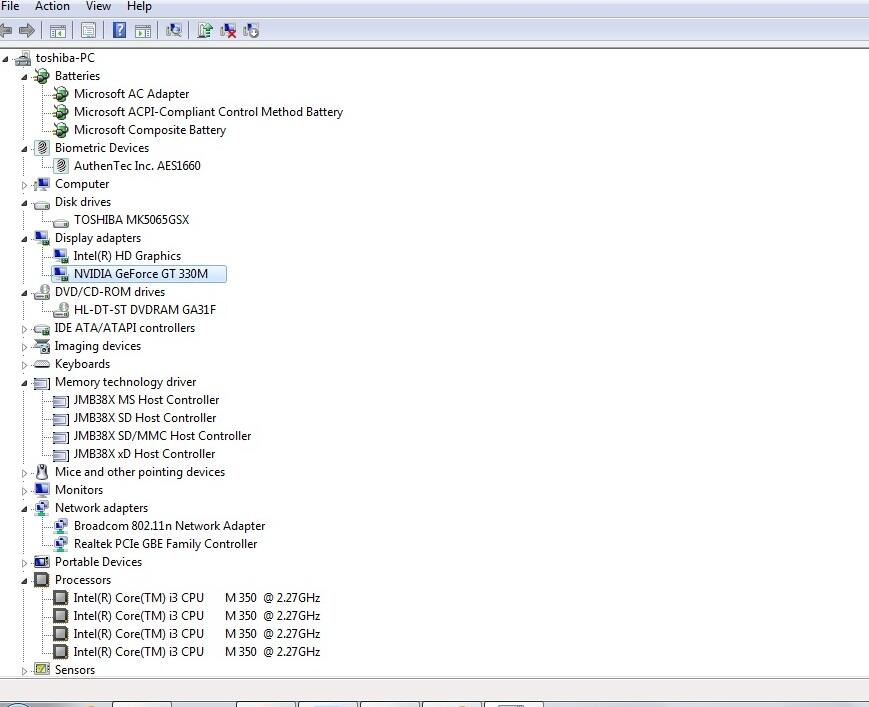The width and height of the screenshot is (869, 707).
Task: Click the HL-DT-ST DVDRAM optical drive icon
Action: click(x=61, y=310)
